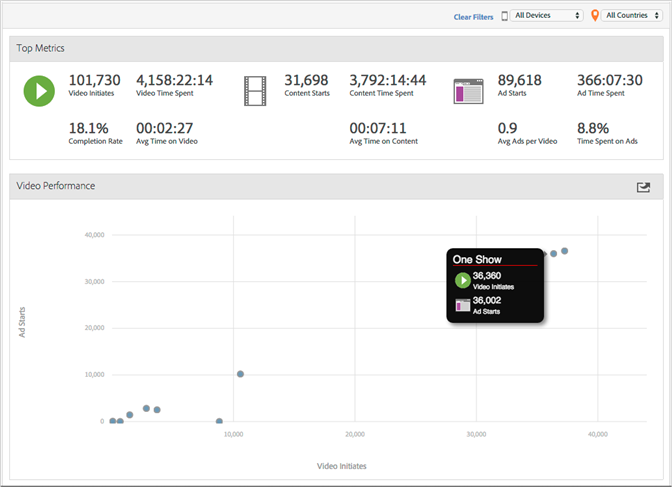Image resolution: width=672 pixels, height=487 pixels.
Task: Click the 31,698 Content Starts value
Action: coord(306,80)
